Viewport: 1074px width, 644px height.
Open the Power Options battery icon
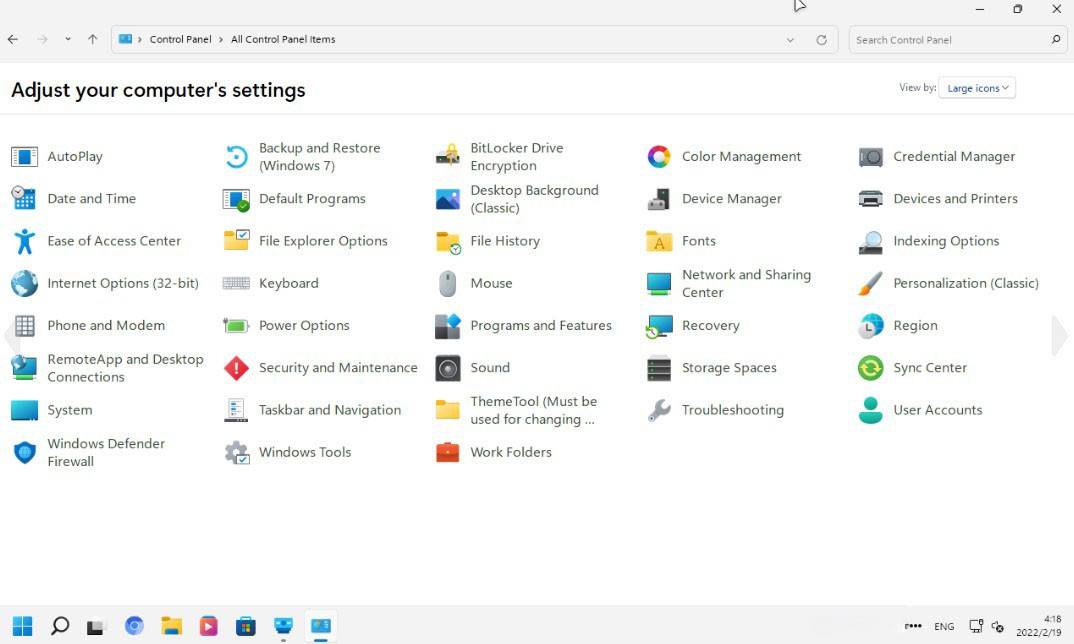click(236, 326)
